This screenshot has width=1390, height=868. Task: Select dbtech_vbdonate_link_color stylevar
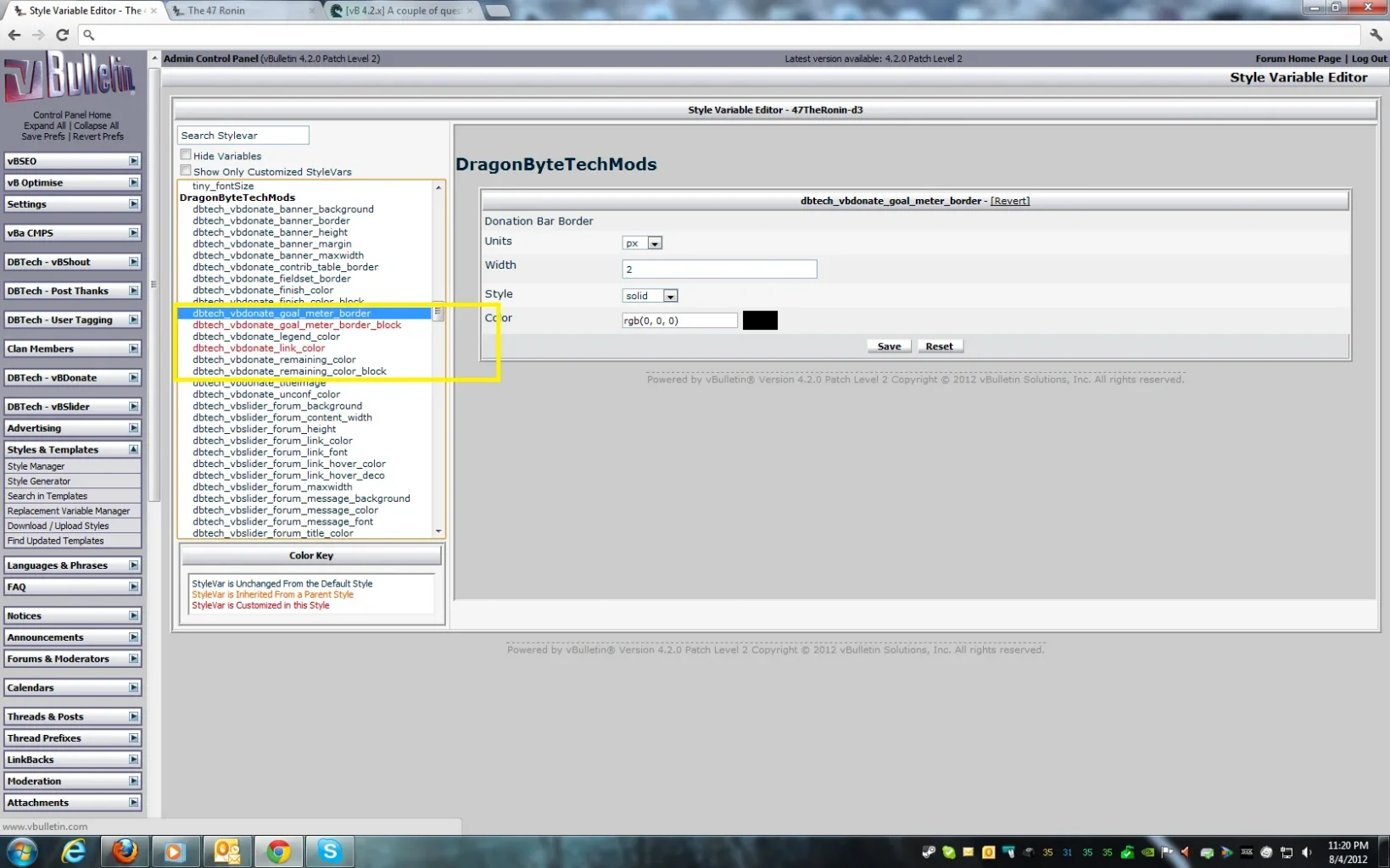259,348
